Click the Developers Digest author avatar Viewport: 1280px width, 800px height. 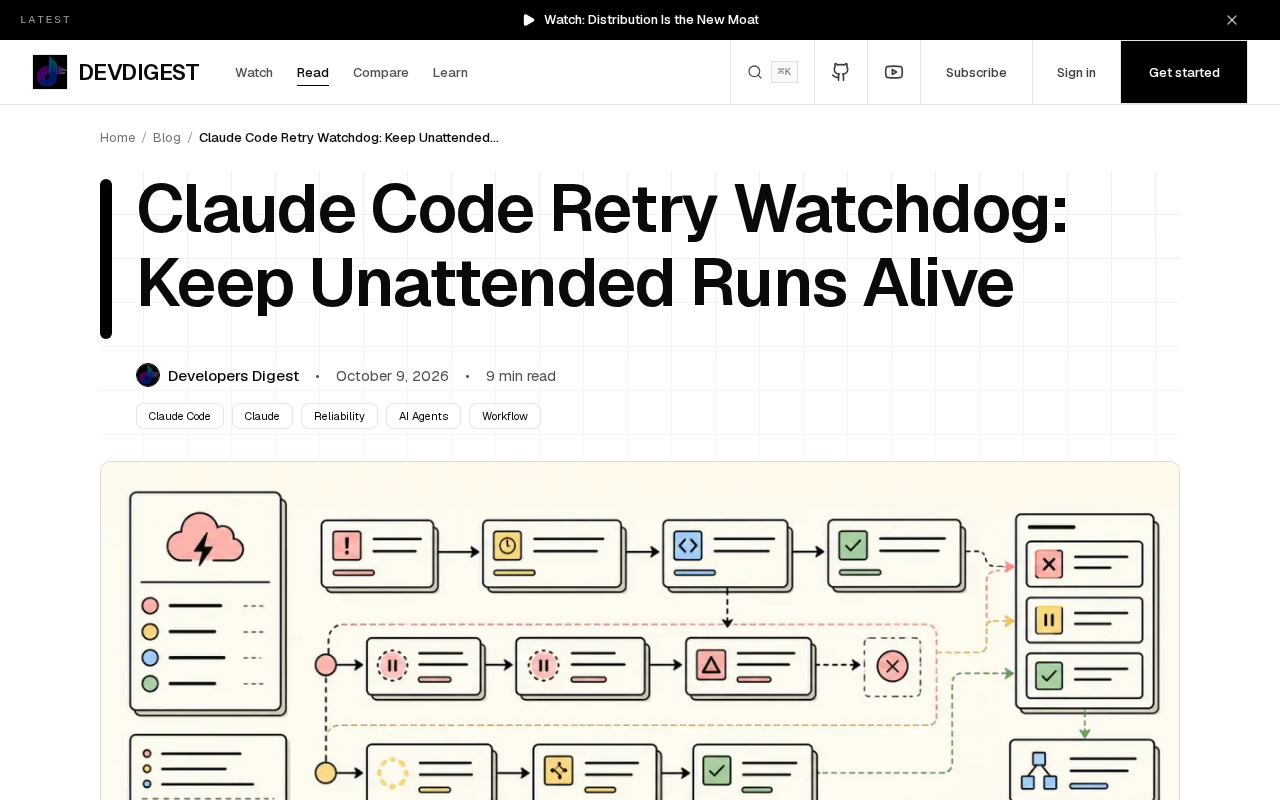[148, 375]
